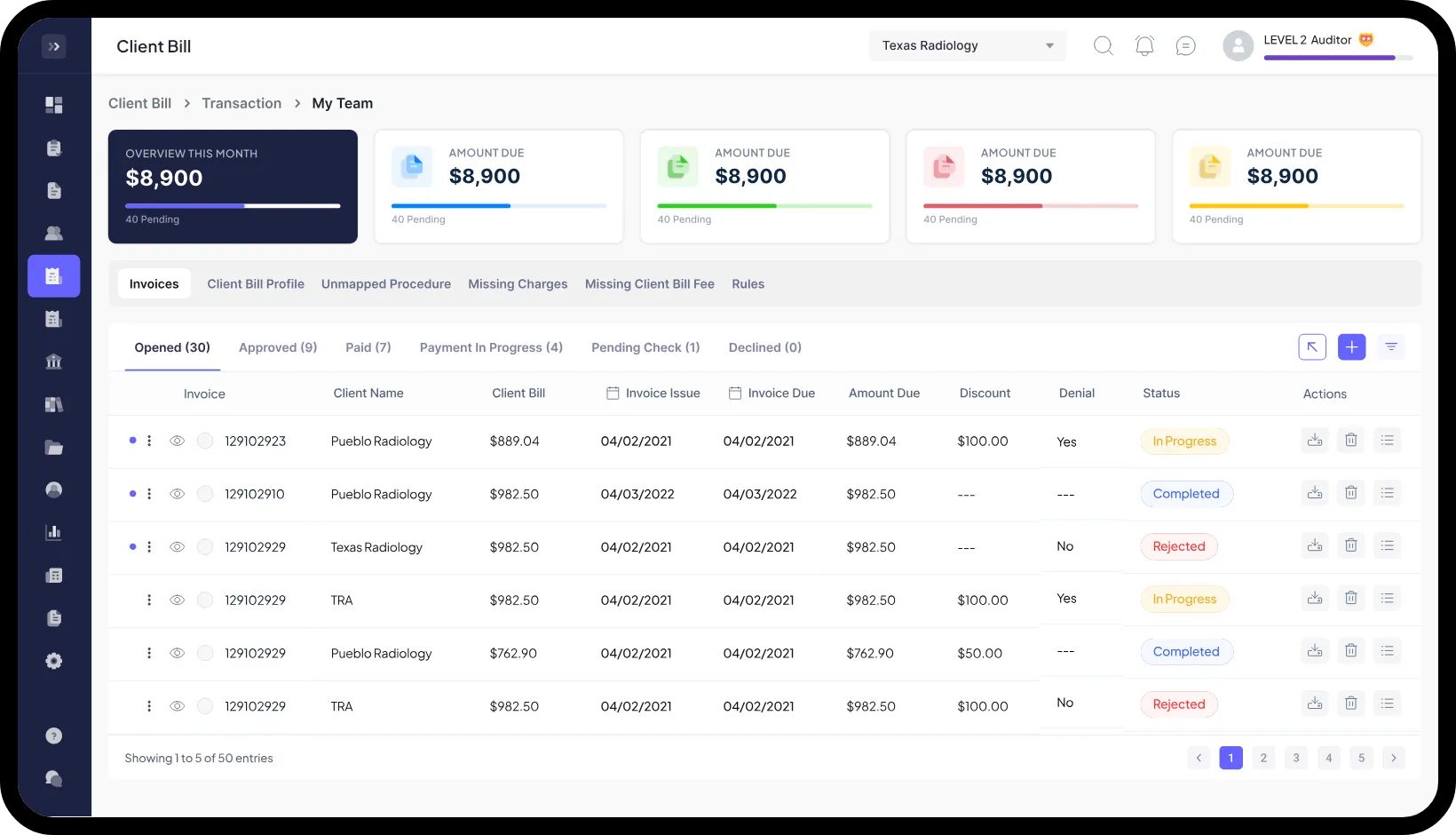Toggle the eye icon for invoice 129102923
Screen dimensions: 1456x835
point(178,441)
